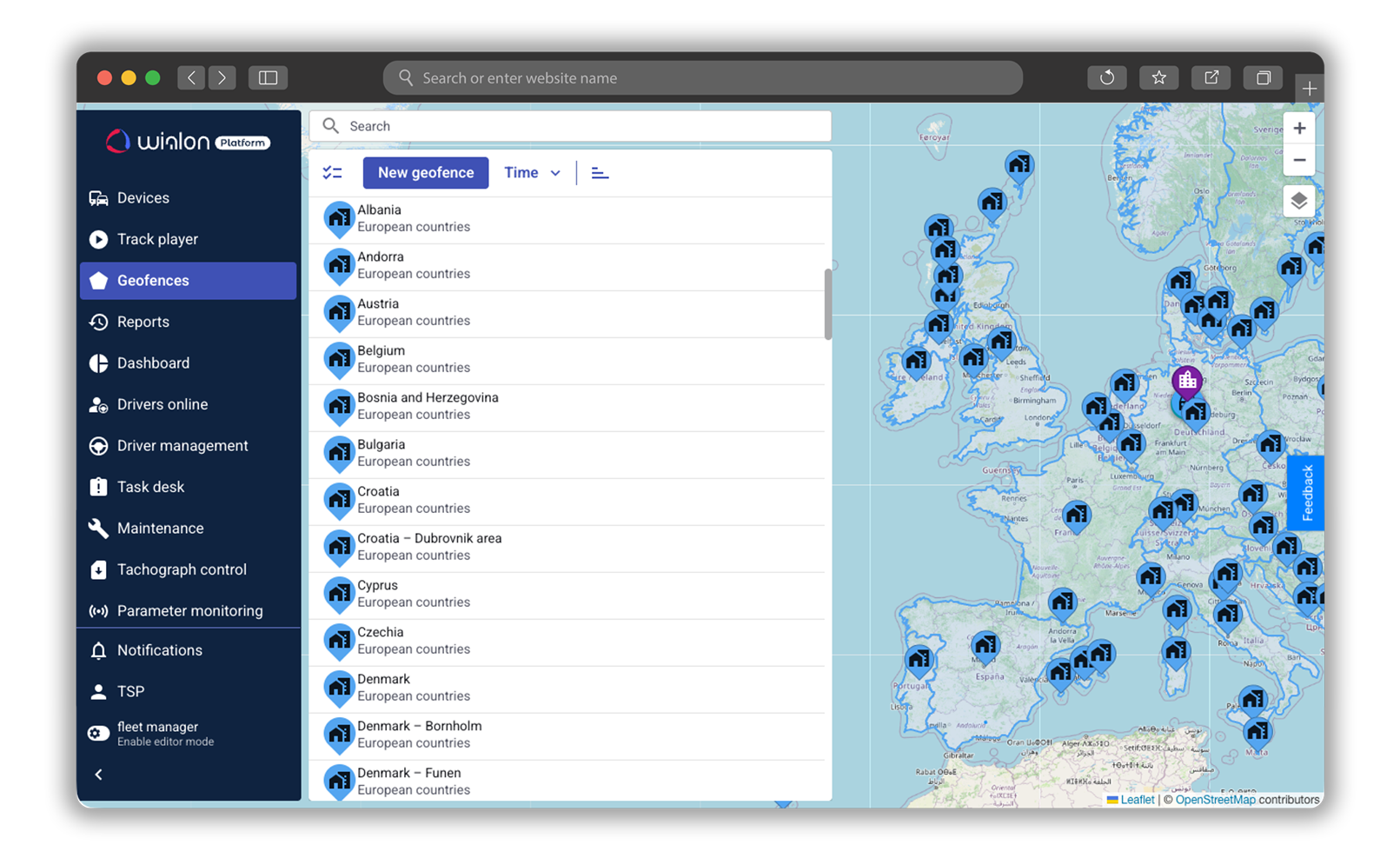
Task: Click the Driver management steering wheel icon
Action: [x=98, y=446]
